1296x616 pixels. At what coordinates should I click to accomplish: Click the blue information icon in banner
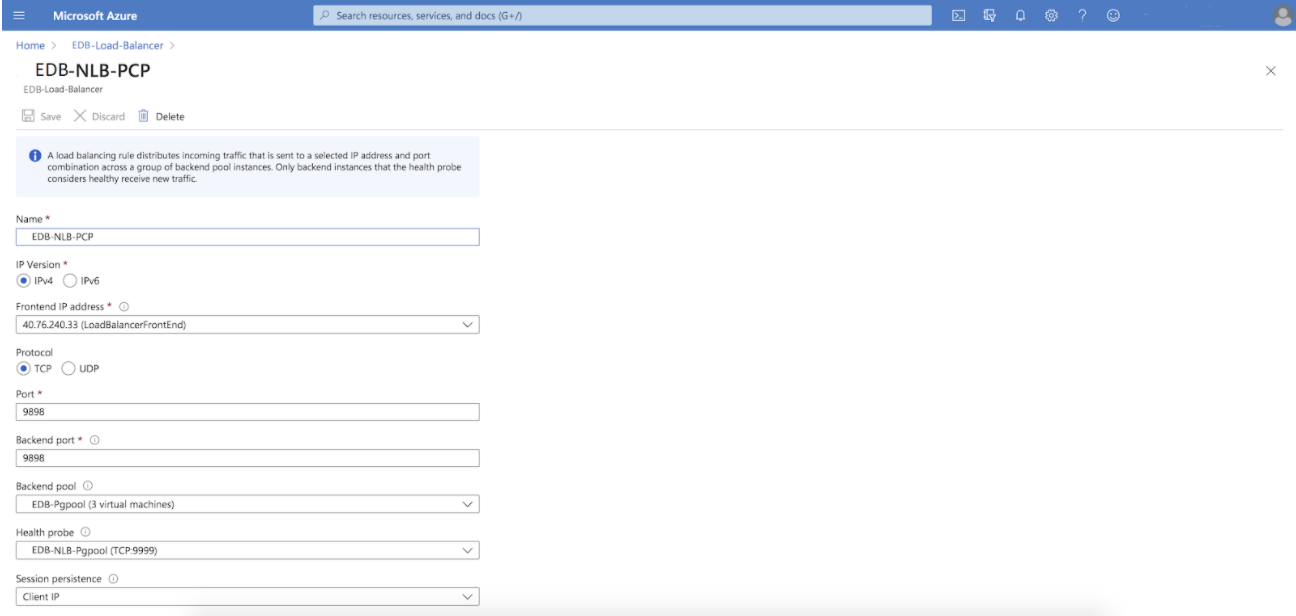point(35,156)
